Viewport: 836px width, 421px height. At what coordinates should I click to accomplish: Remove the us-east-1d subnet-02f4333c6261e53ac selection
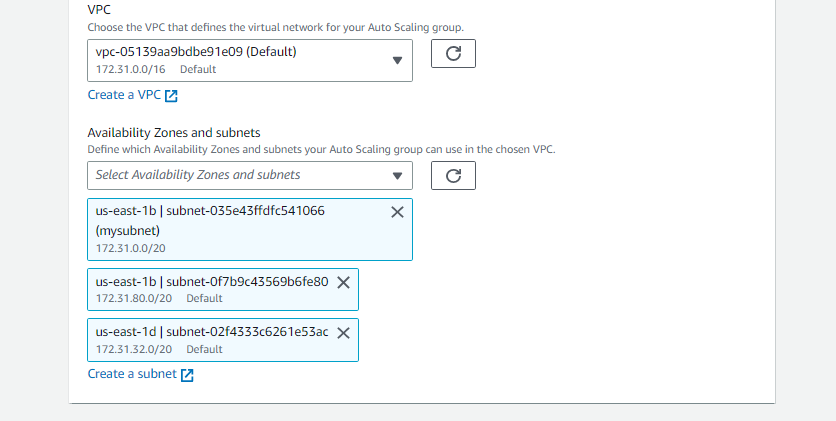click(x=343, y=333)
